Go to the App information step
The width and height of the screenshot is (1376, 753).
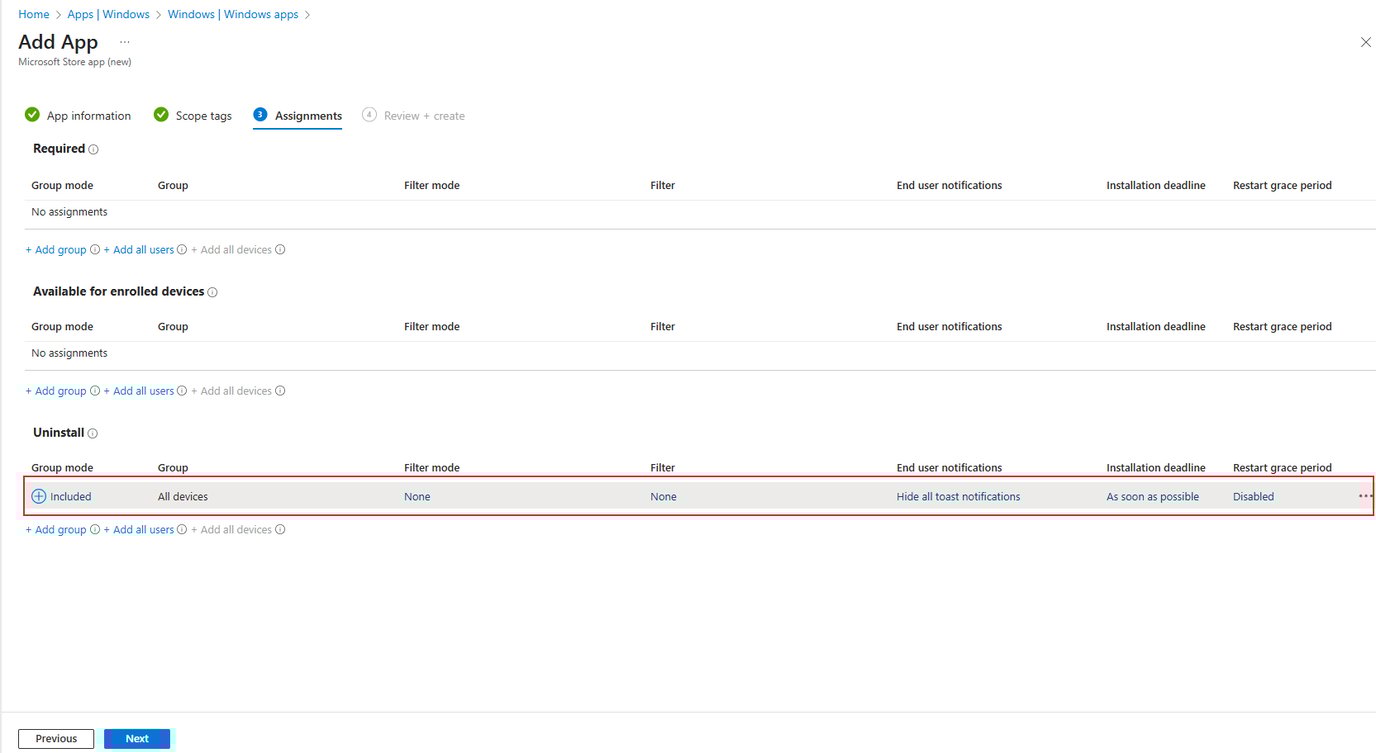pos(78,116)
